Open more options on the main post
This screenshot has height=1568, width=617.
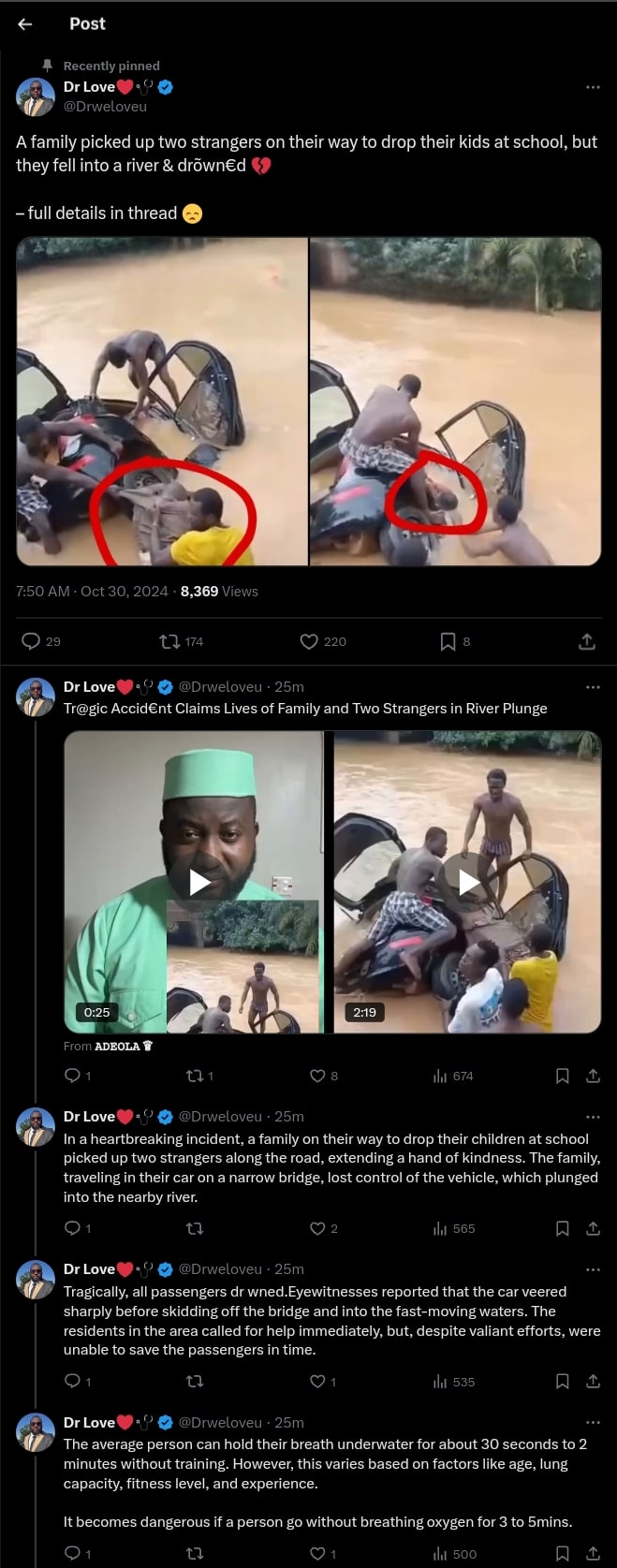click(592, 87)
